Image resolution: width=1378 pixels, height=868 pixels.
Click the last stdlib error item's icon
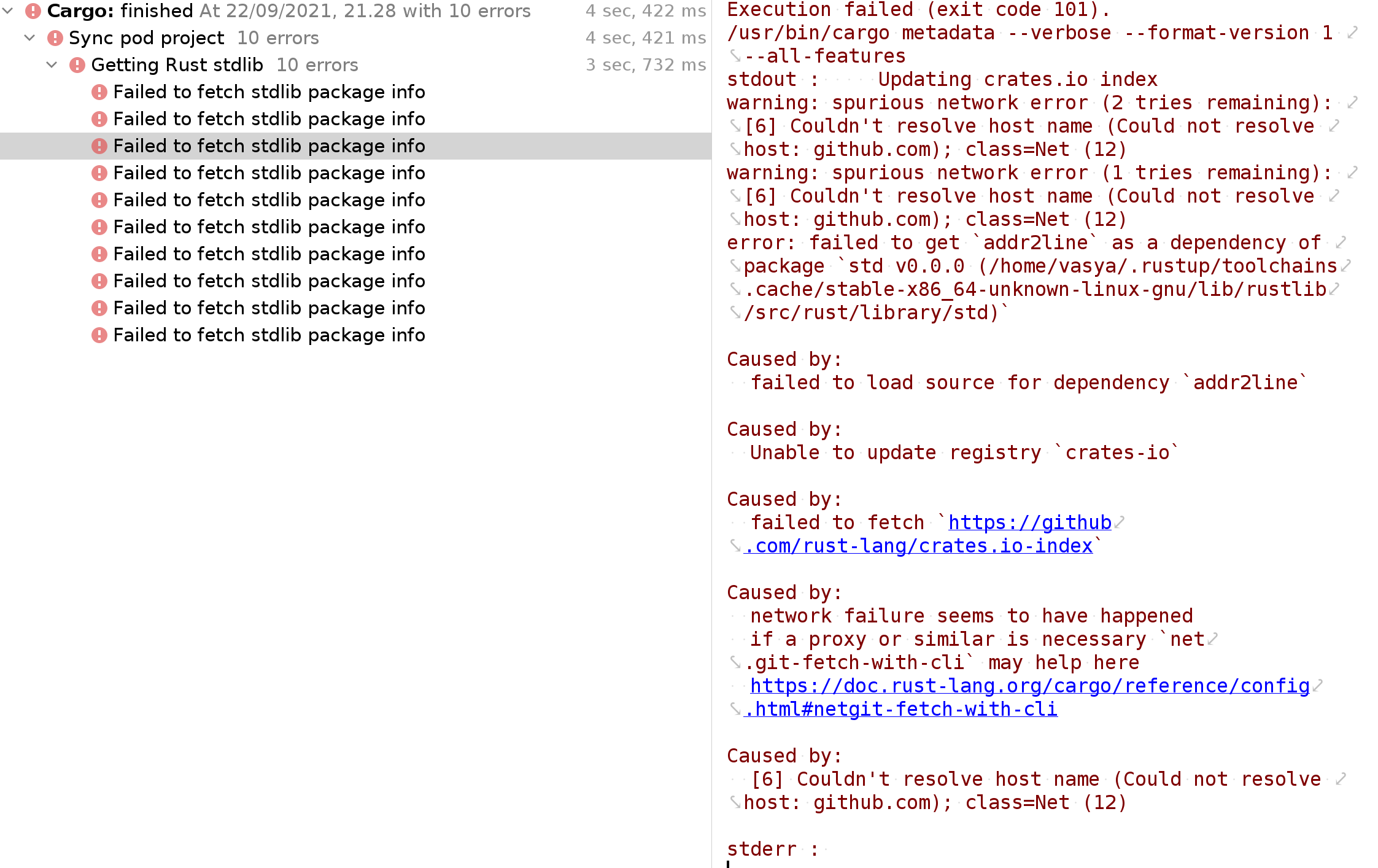[x=99, y=335]
